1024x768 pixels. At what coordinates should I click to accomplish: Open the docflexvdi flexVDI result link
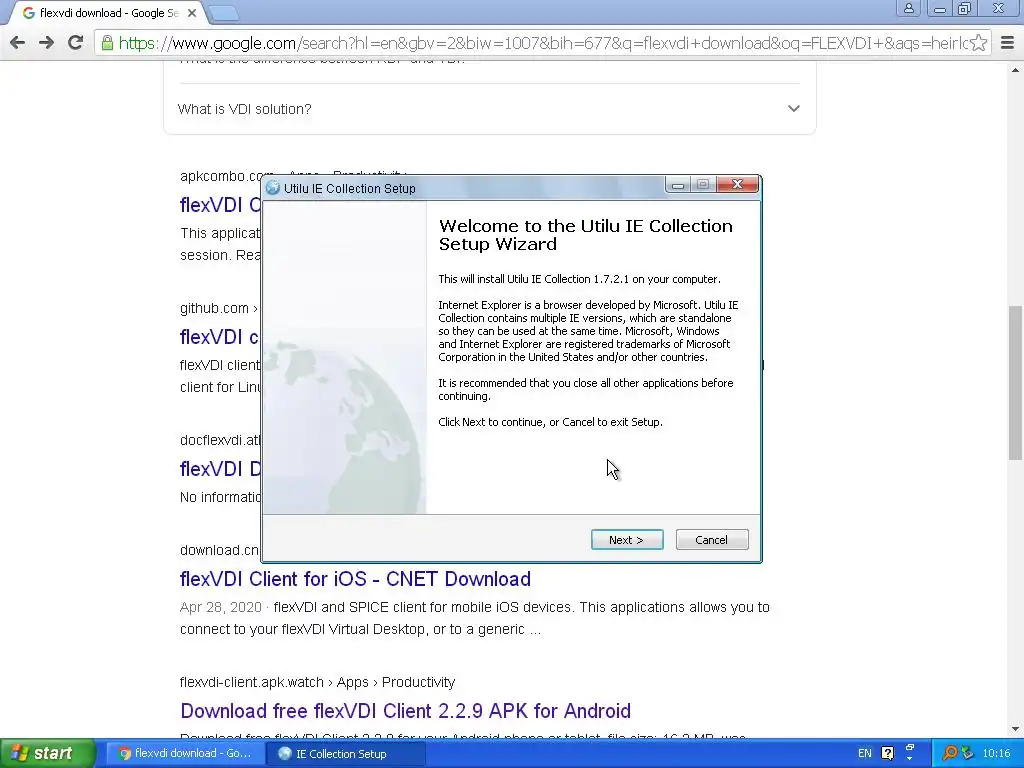pos(219,469)
